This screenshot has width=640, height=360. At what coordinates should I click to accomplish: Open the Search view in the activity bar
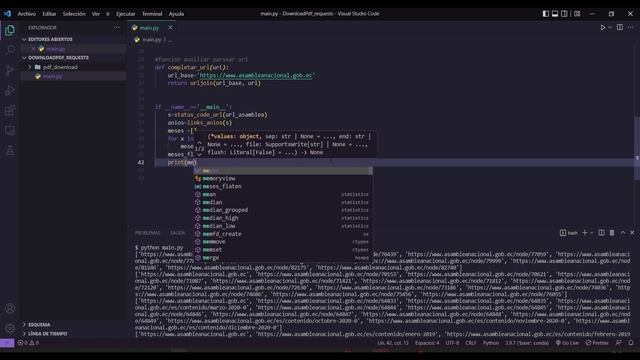click(10, 50)
